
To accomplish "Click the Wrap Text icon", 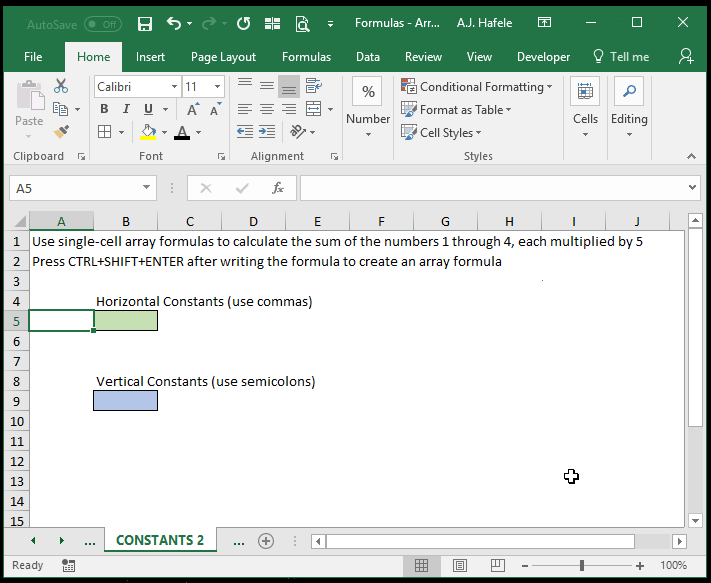I will point(313,85).
